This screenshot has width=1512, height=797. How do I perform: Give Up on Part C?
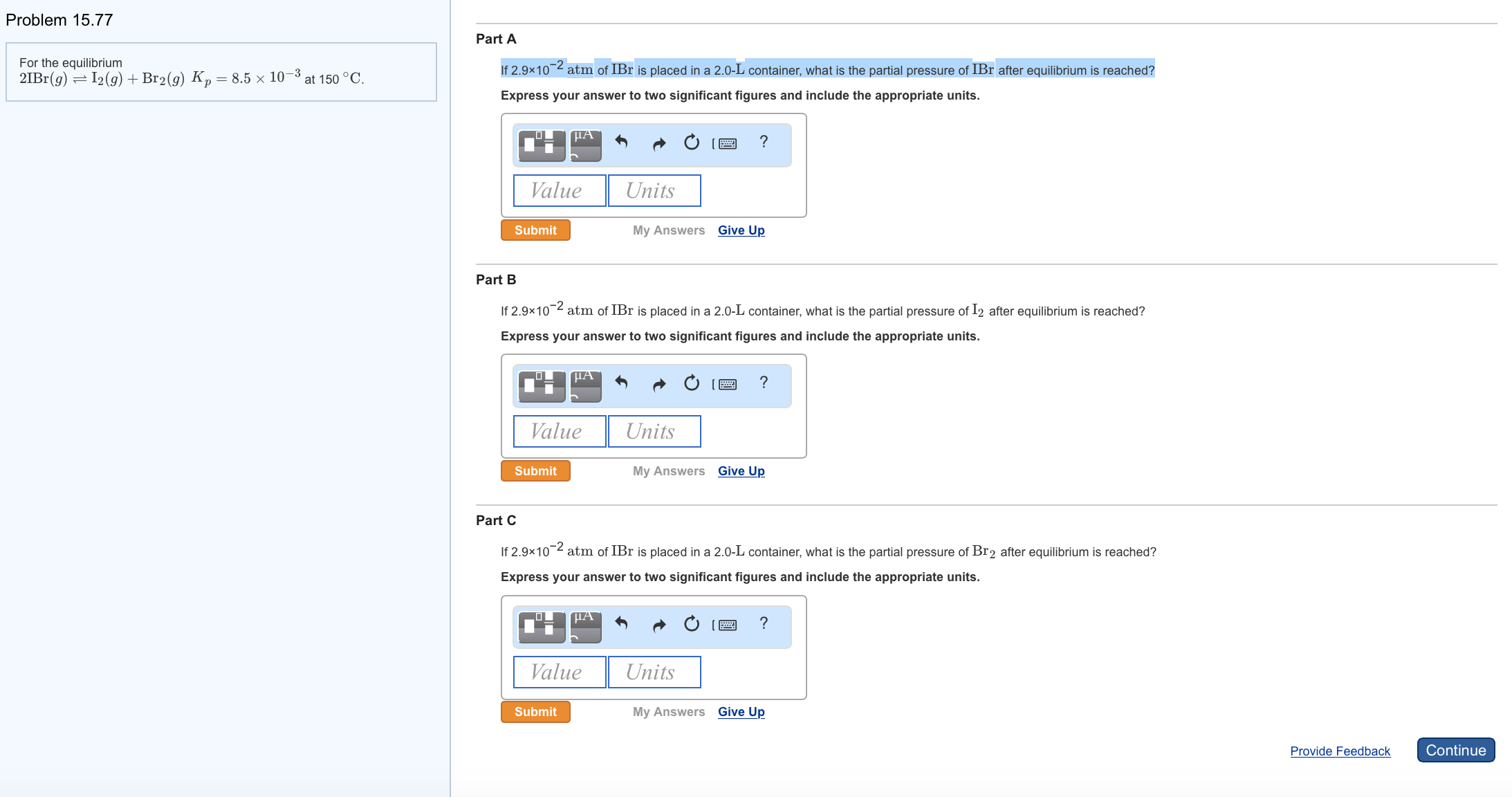[741, 712]
